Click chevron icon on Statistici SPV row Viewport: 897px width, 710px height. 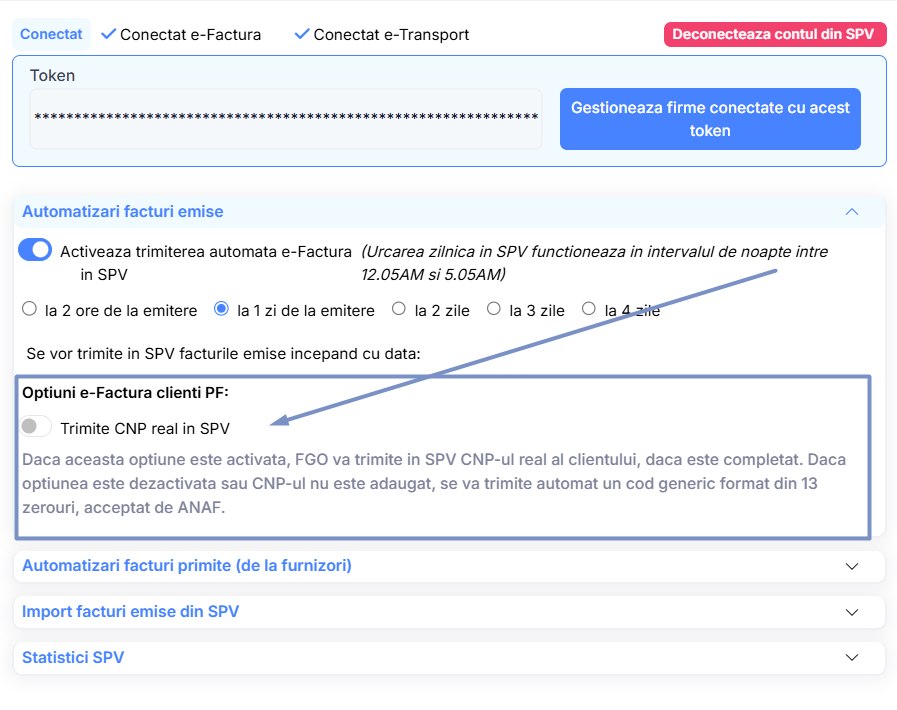tap(852, 658)
